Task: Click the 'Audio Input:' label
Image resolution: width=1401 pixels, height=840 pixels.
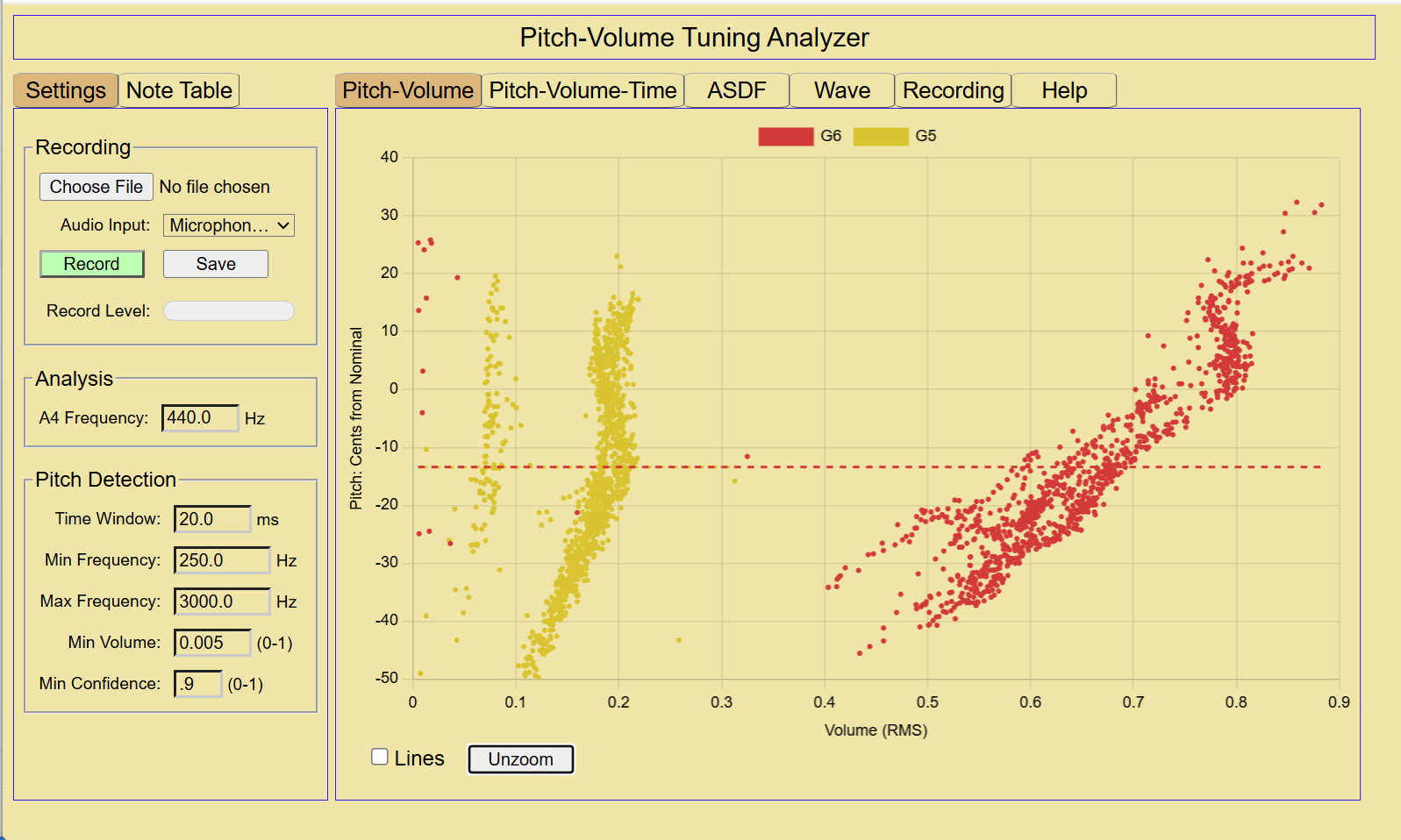Action: (x=105, y=225)
